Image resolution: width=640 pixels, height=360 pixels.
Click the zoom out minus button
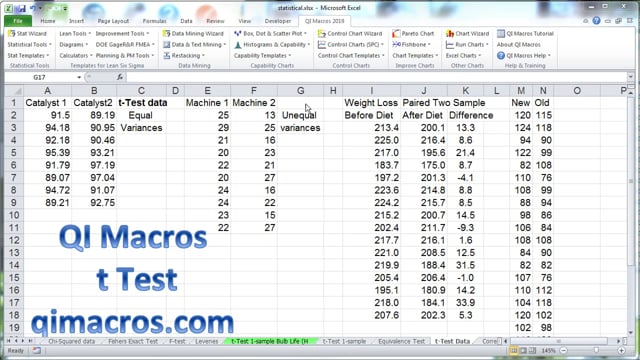(x=564, y=350)
